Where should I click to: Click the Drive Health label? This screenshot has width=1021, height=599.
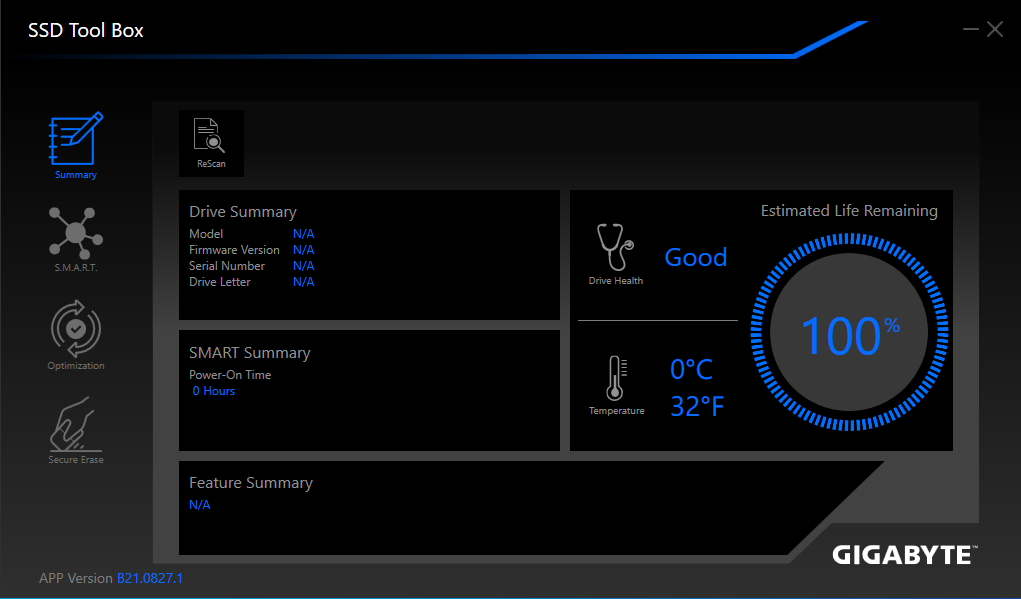point(615,281)
